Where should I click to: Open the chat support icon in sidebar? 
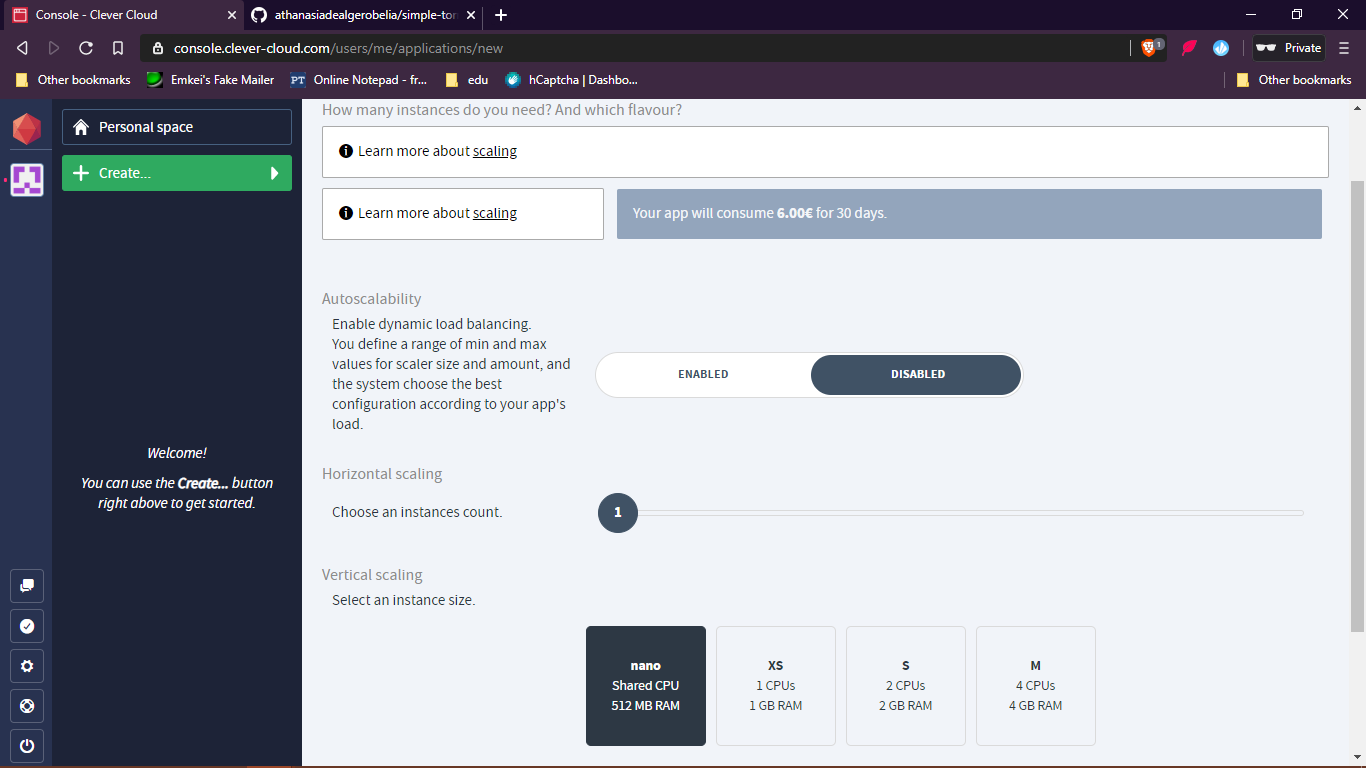tap(27, 586)
